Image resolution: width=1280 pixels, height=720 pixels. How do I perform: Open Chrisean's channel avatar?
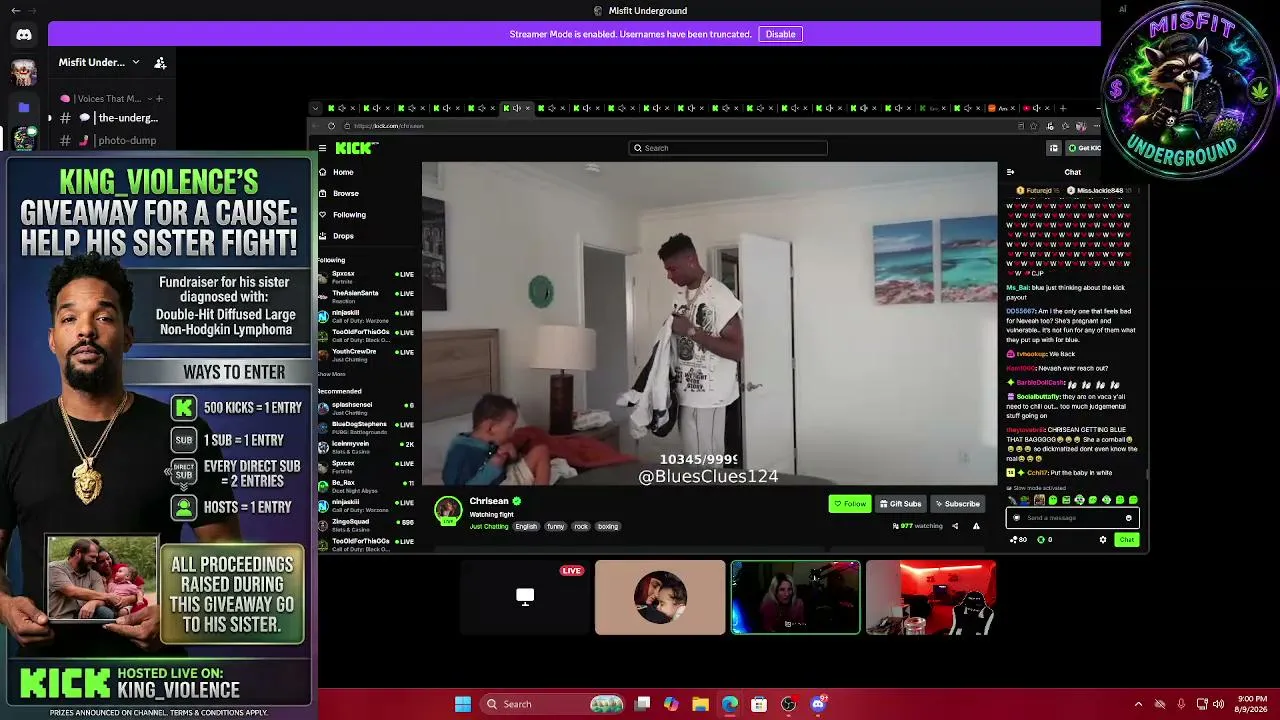click(448, 510)
